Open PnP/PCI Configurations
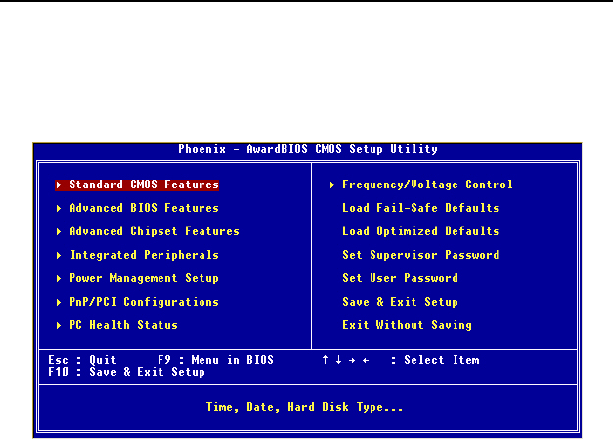Image resolution: width=613 pixels, height=439 pixels. click(143, 302)
